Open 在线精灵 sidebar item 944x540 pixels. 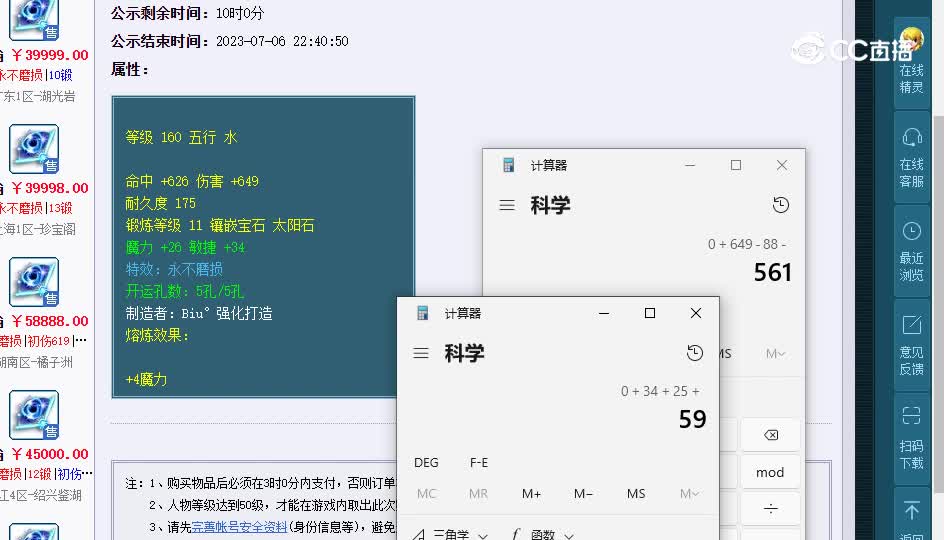[911, 63]
